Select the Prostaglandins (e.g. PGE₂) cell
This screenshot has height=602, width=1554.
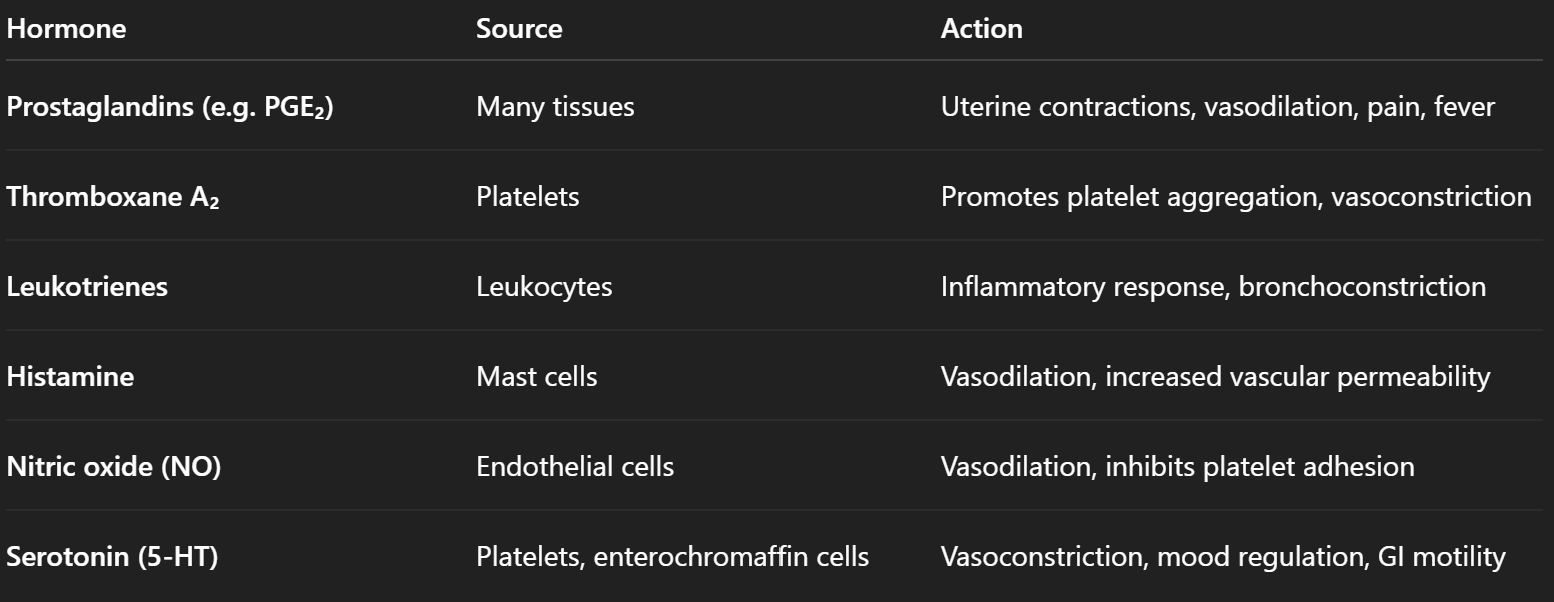click(x=170, y=107)
